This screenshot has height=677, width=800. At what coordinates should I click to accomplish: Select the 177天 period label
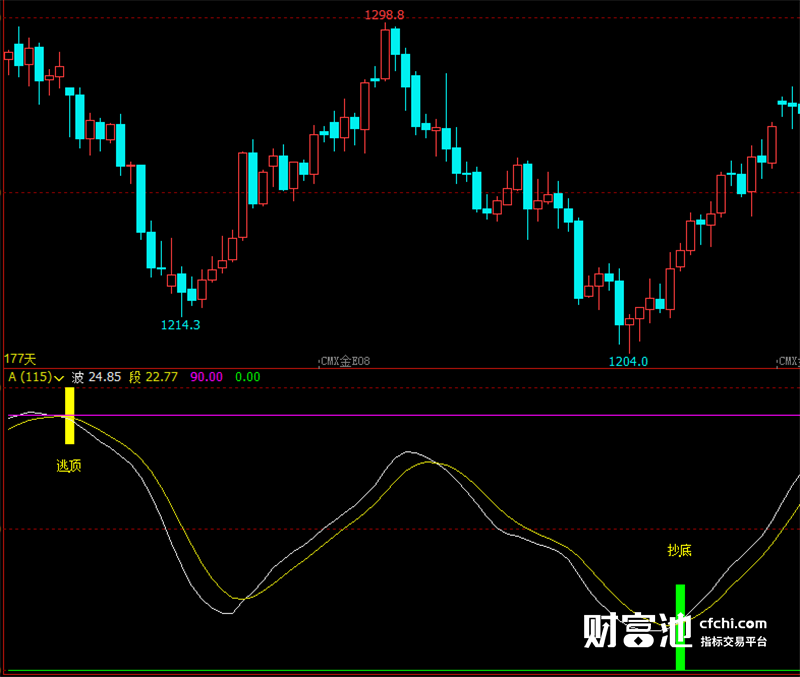(x=20, y=359)
